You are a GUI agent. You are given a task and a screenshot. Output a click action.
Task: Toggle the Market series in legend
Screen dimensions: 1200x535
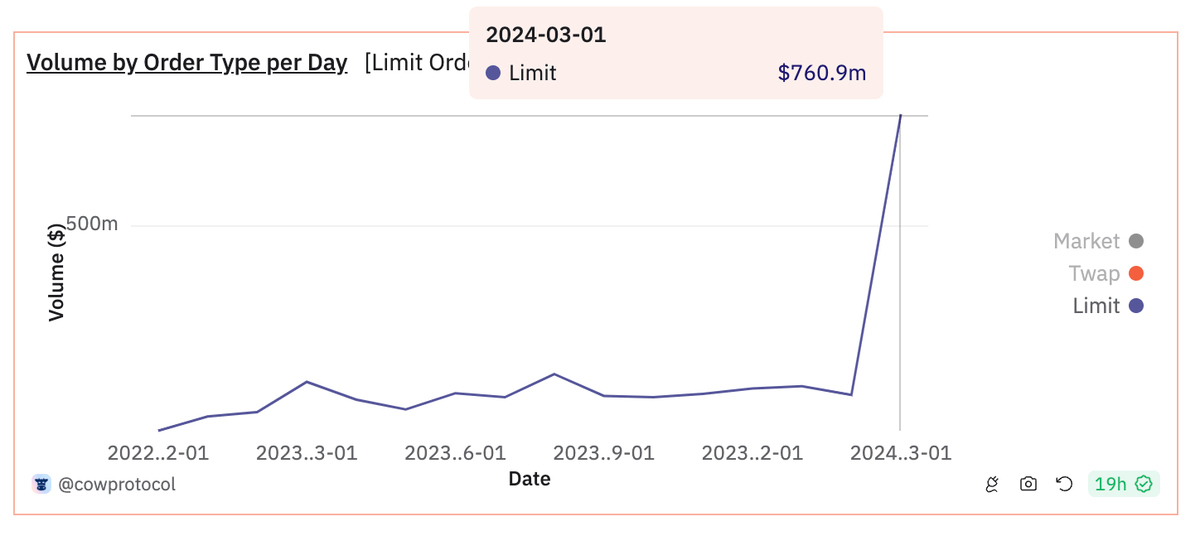(1086, 241)
